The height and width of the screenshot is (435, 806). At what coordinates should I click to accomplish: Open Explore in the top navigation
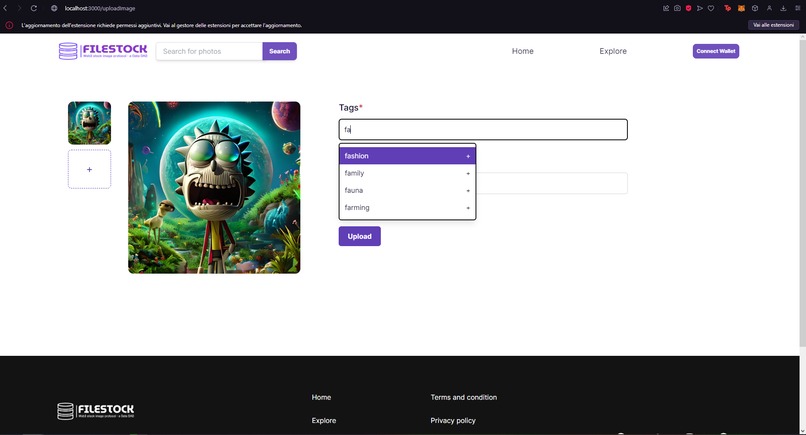(613, 51)
